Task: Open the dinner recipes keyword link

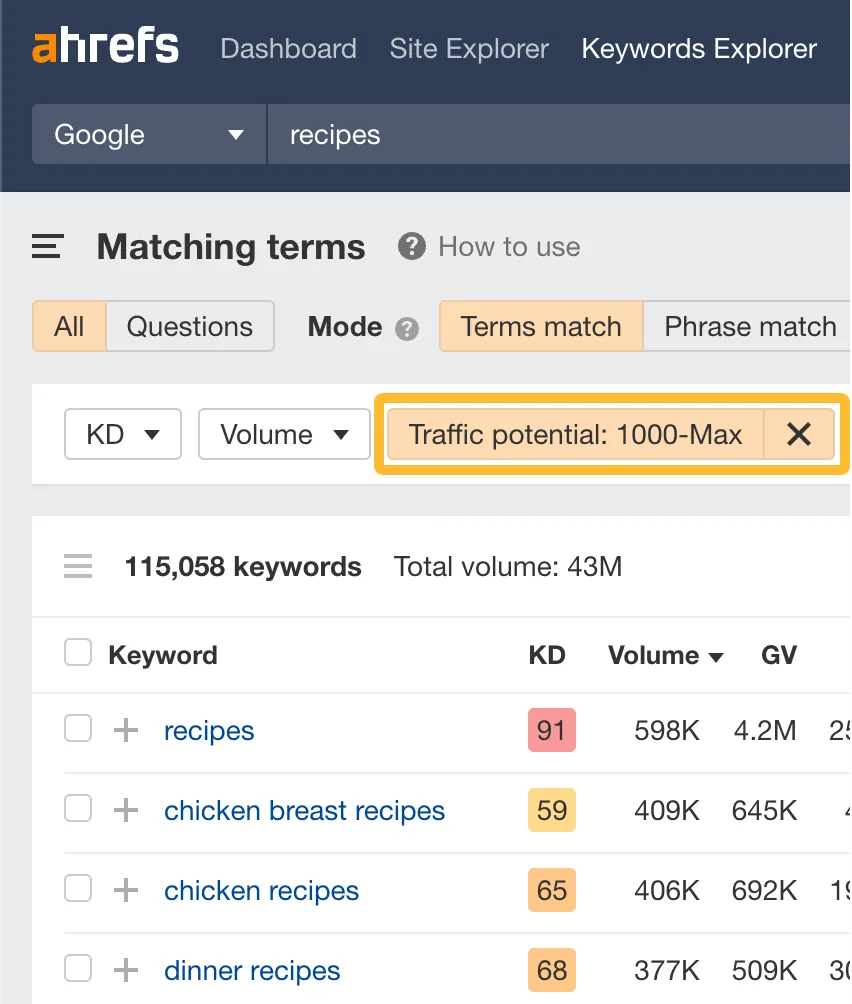Action: pos(252,971)
